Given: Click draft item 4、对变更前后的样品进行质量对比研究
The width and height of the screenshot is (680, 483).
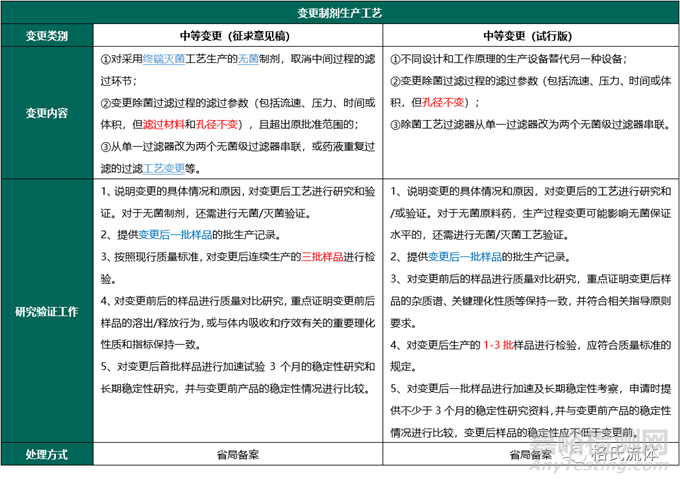Looking at the screenshot, I should point(238,323).
